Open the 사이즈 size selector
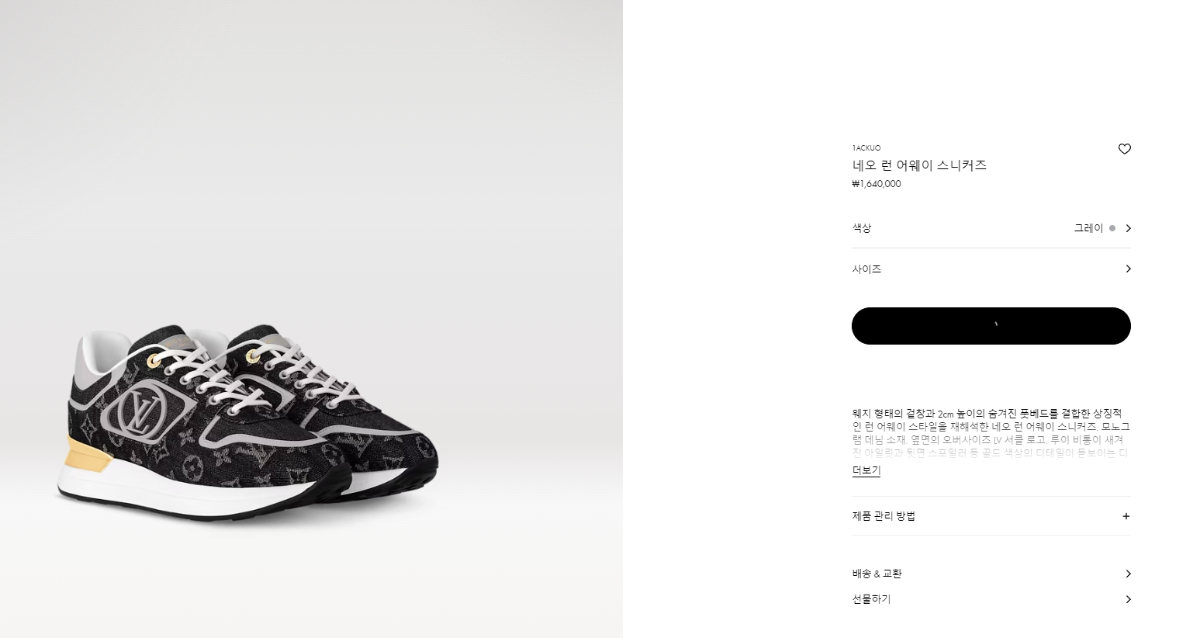1200x638 pixels. (x=991, y=269)
